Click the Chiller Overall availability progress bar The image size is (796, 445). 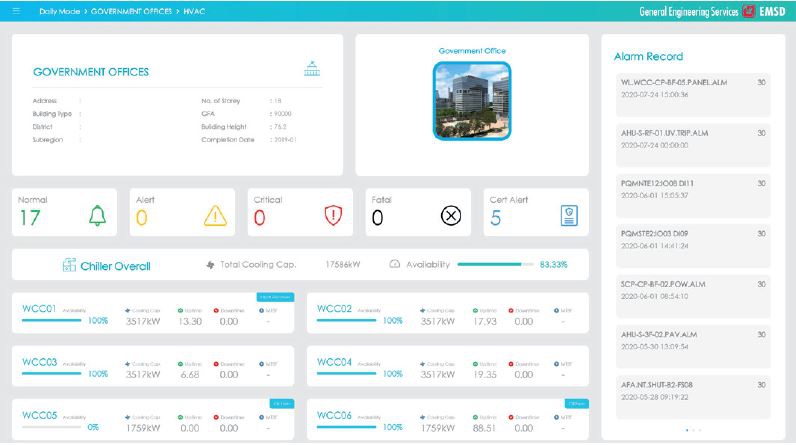(495, 264)
